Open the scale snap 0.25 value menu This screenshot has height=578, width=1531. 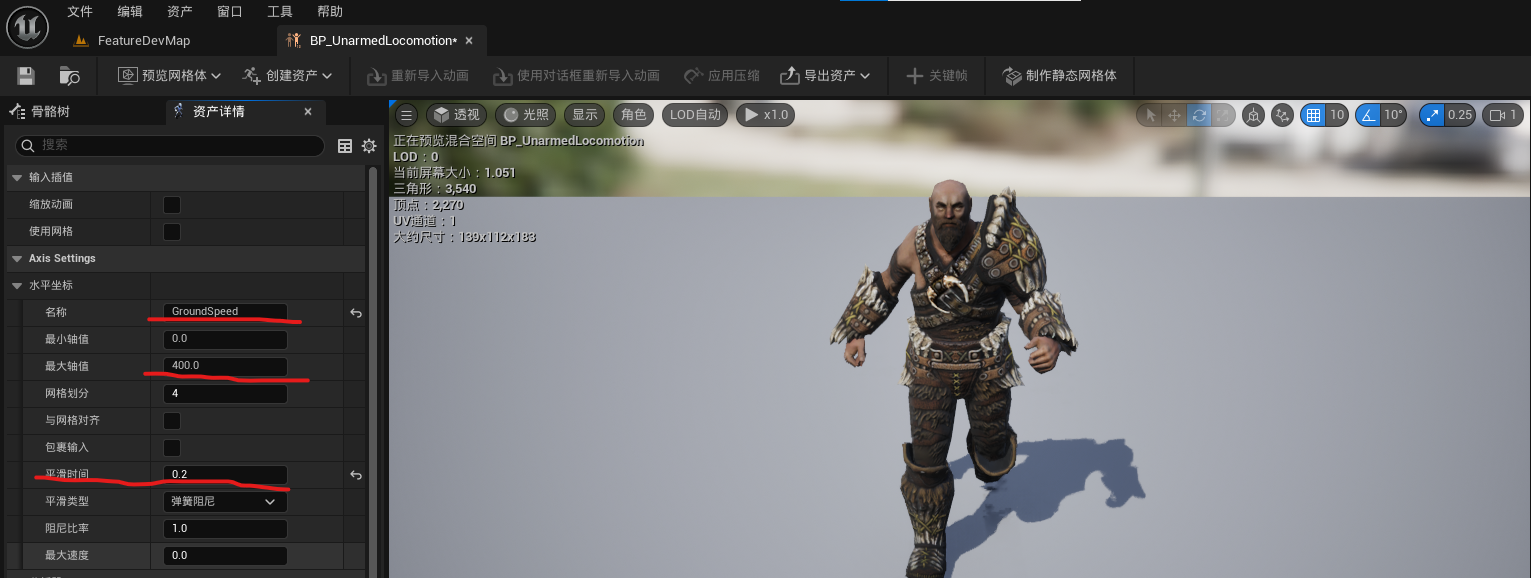1460,115
